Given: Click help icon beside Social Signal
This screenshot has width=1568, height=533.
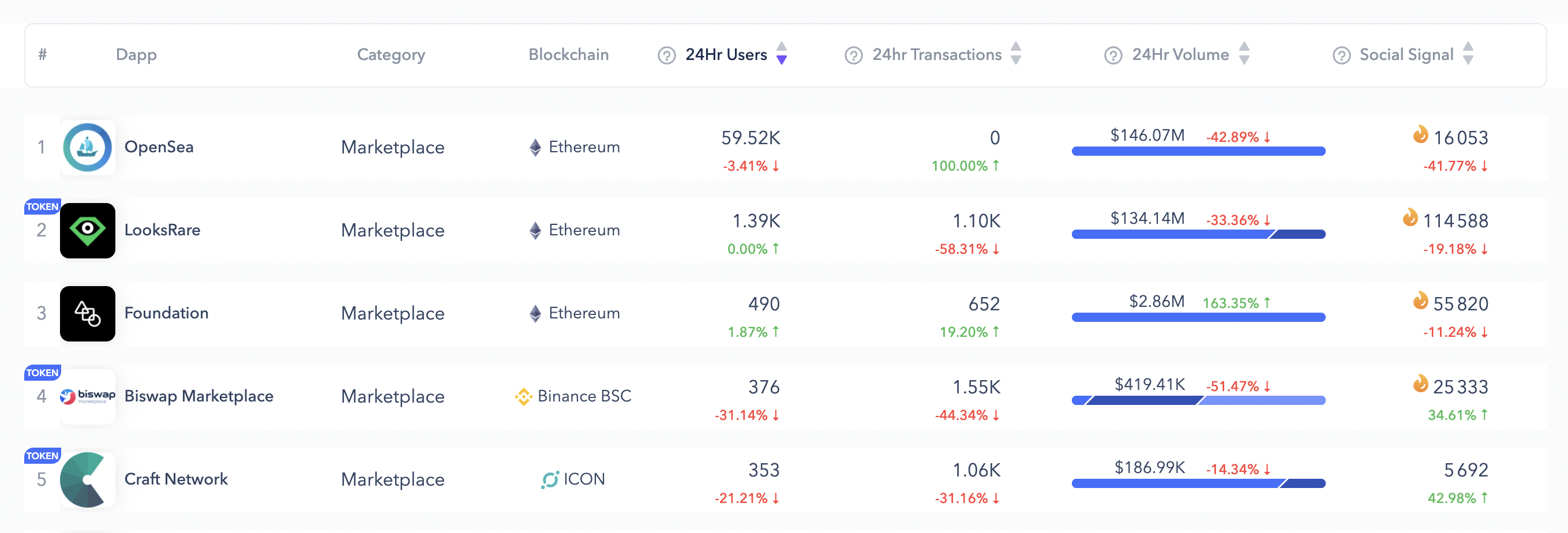Looking at the screenshot, I should [1341, 55].
